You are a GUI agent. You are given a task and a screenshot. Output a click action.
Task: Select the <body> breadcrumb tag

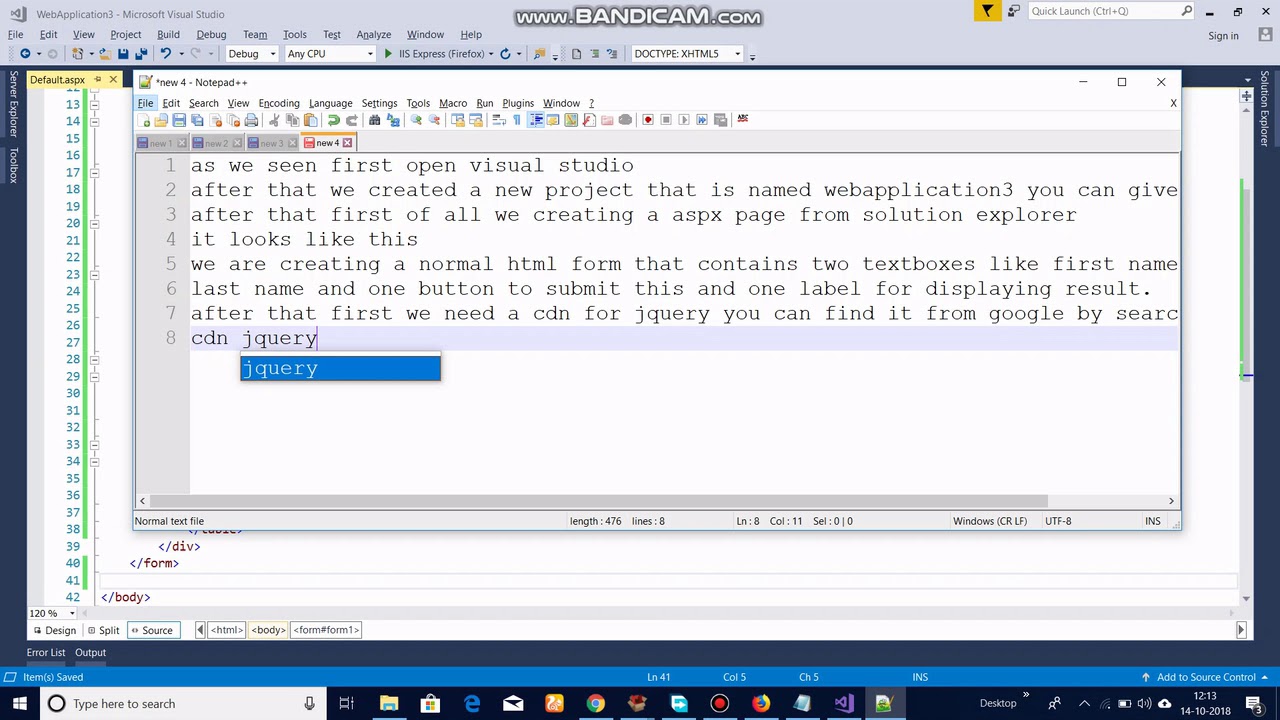pyautogui.click(x=268, y=630)
